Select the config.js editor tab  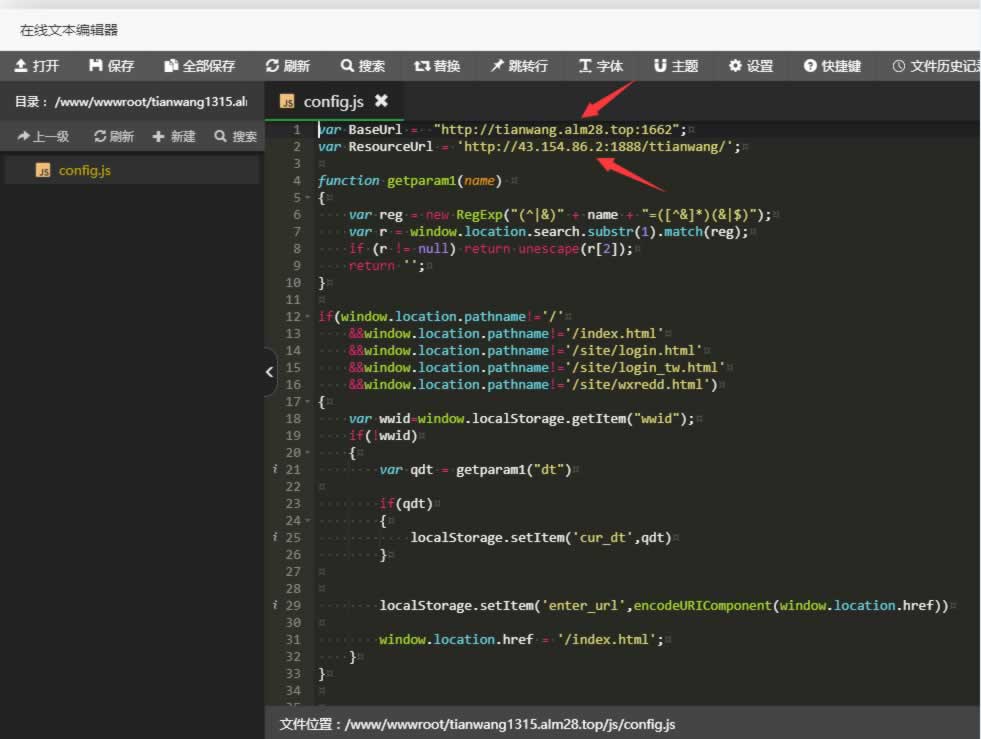tap(331, 101)
